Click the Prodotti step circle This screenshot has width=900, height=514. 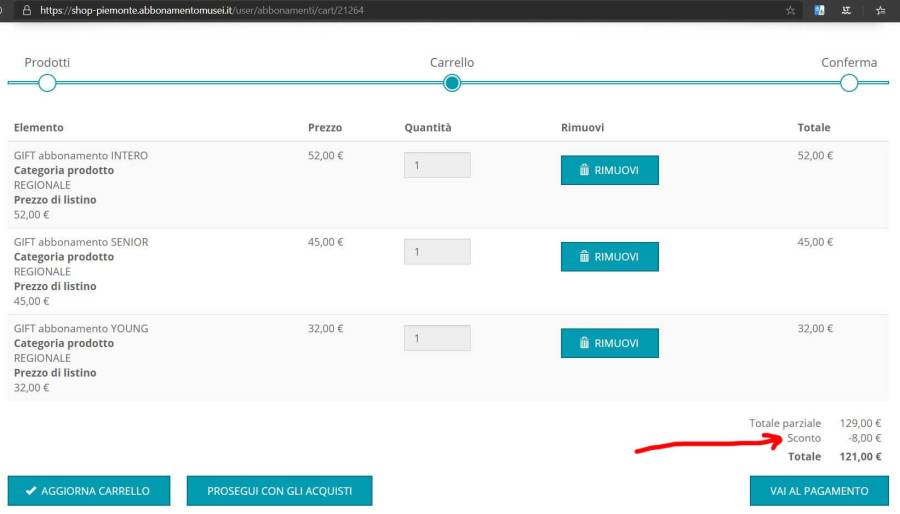pyautogui.click(x=47, y=83)
